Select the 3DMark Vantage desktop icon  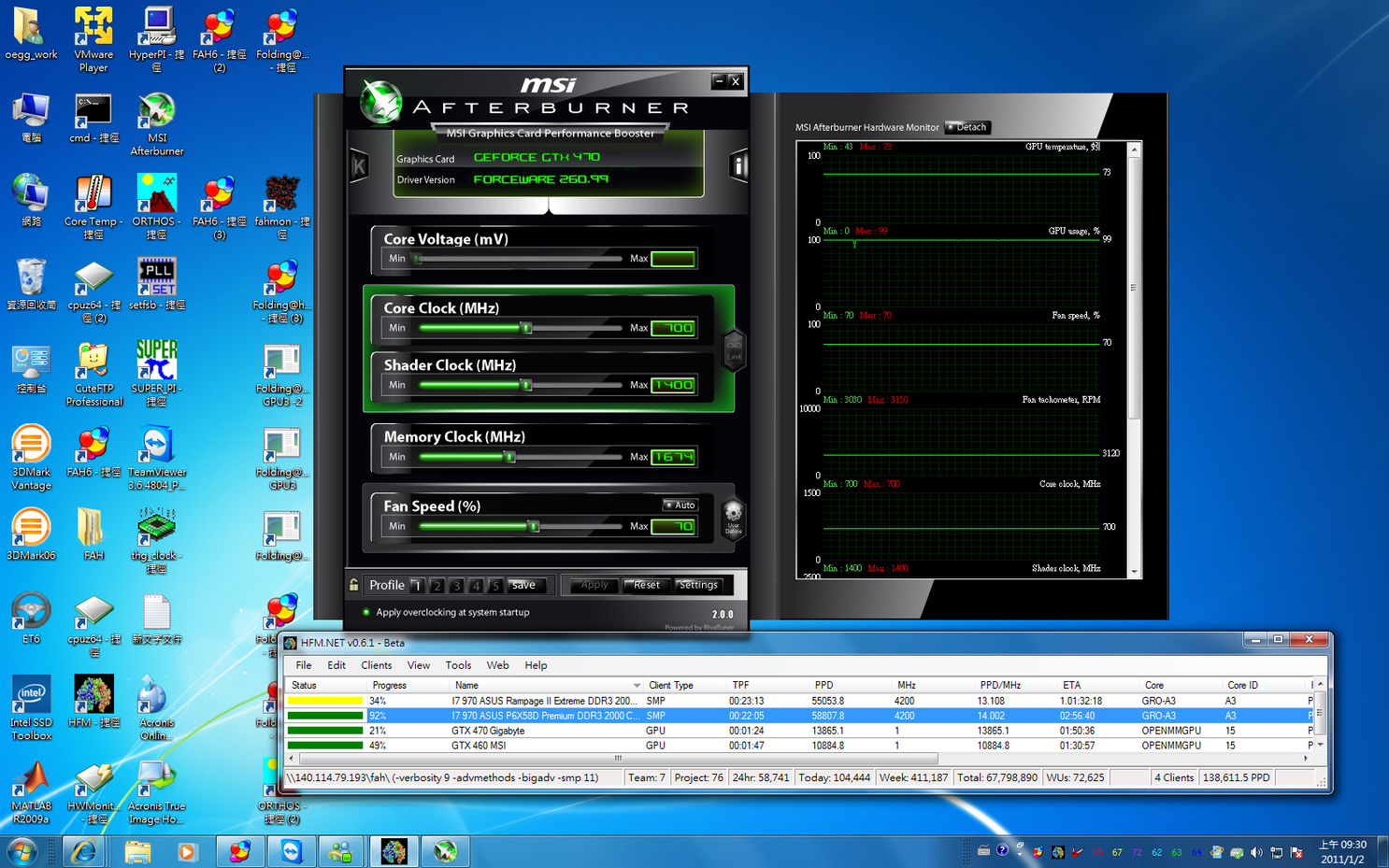coord(31,457)
